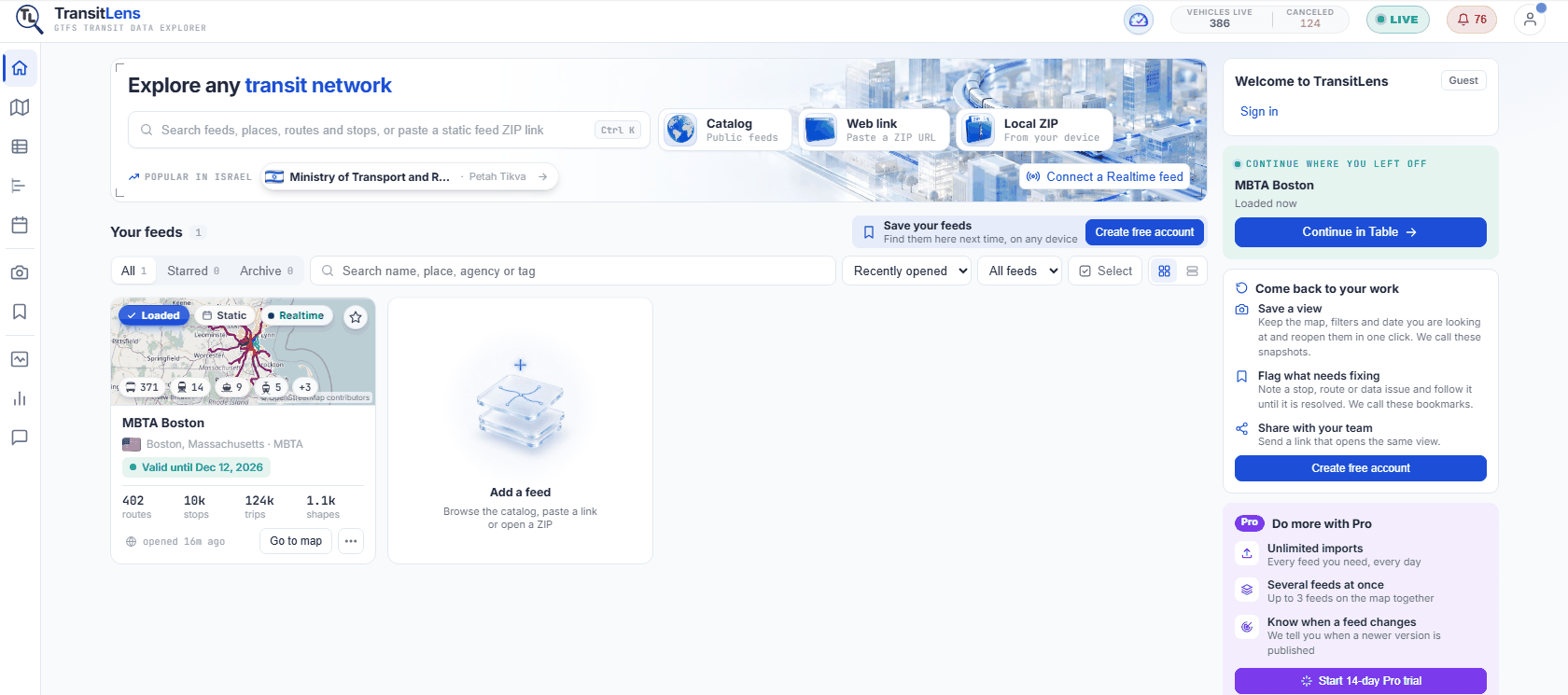The width and height of the screenshot is (1568, 695).
Task: Open the bar chart statistics sidebar icon
Action: (x=20, y=398)
